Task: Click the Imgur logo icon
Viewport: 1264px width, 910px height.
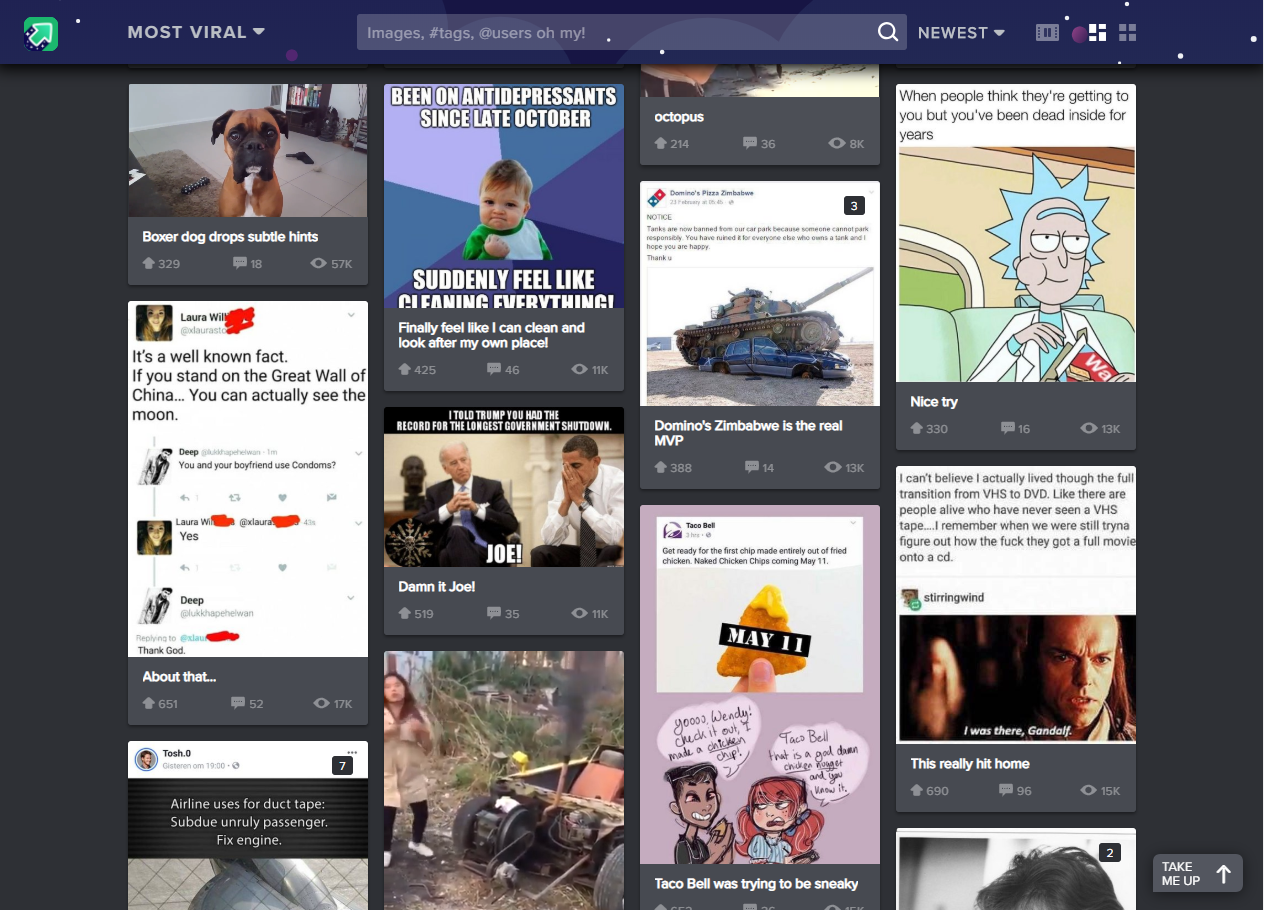Action: click(41, 34)
